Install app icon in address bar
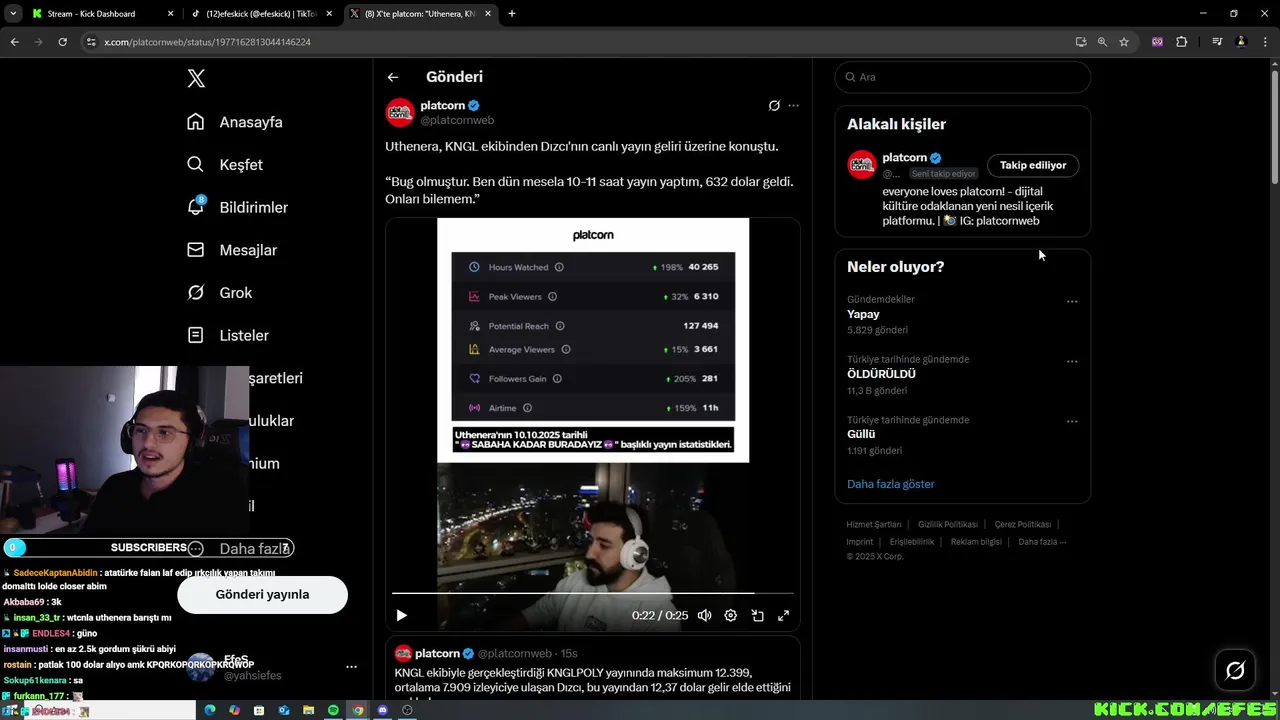Image resolution: width=1280 pixels, height=720 pixels. (1081, 42)
